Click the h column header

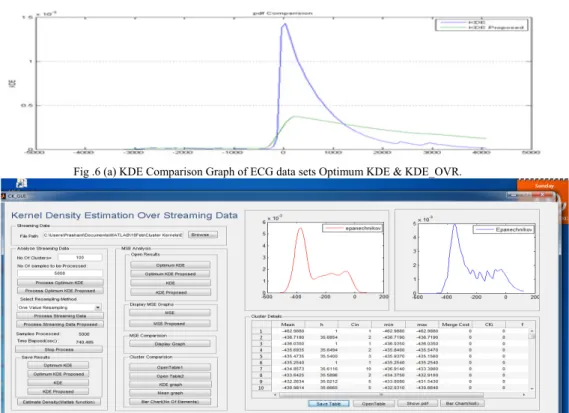point(322,324)
